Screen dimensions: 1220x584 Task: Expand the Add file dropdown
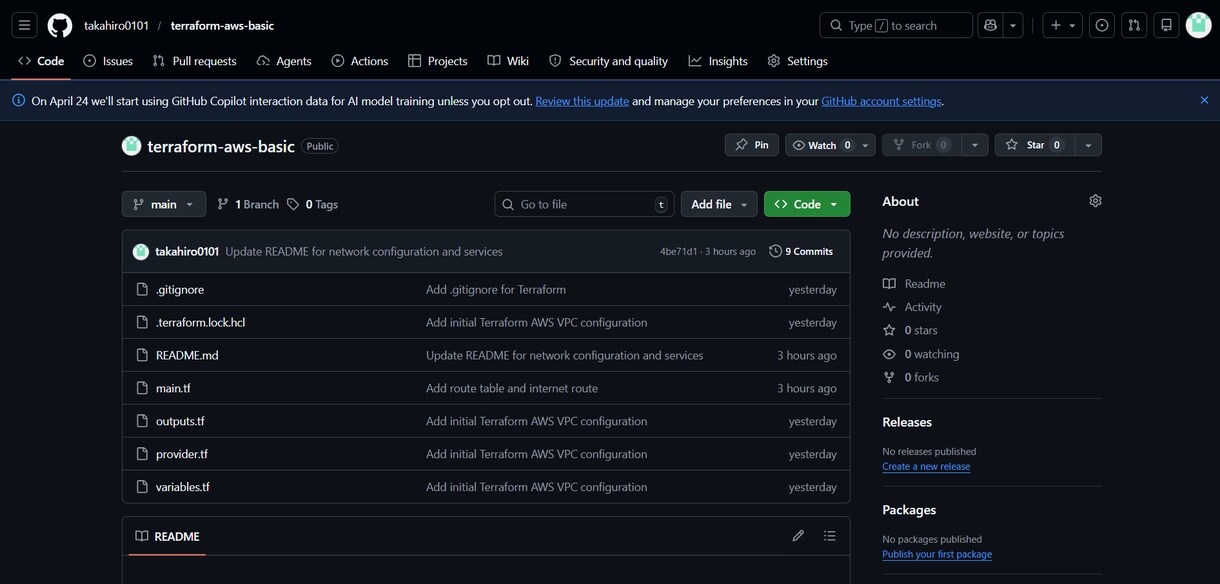pos(719,204)
